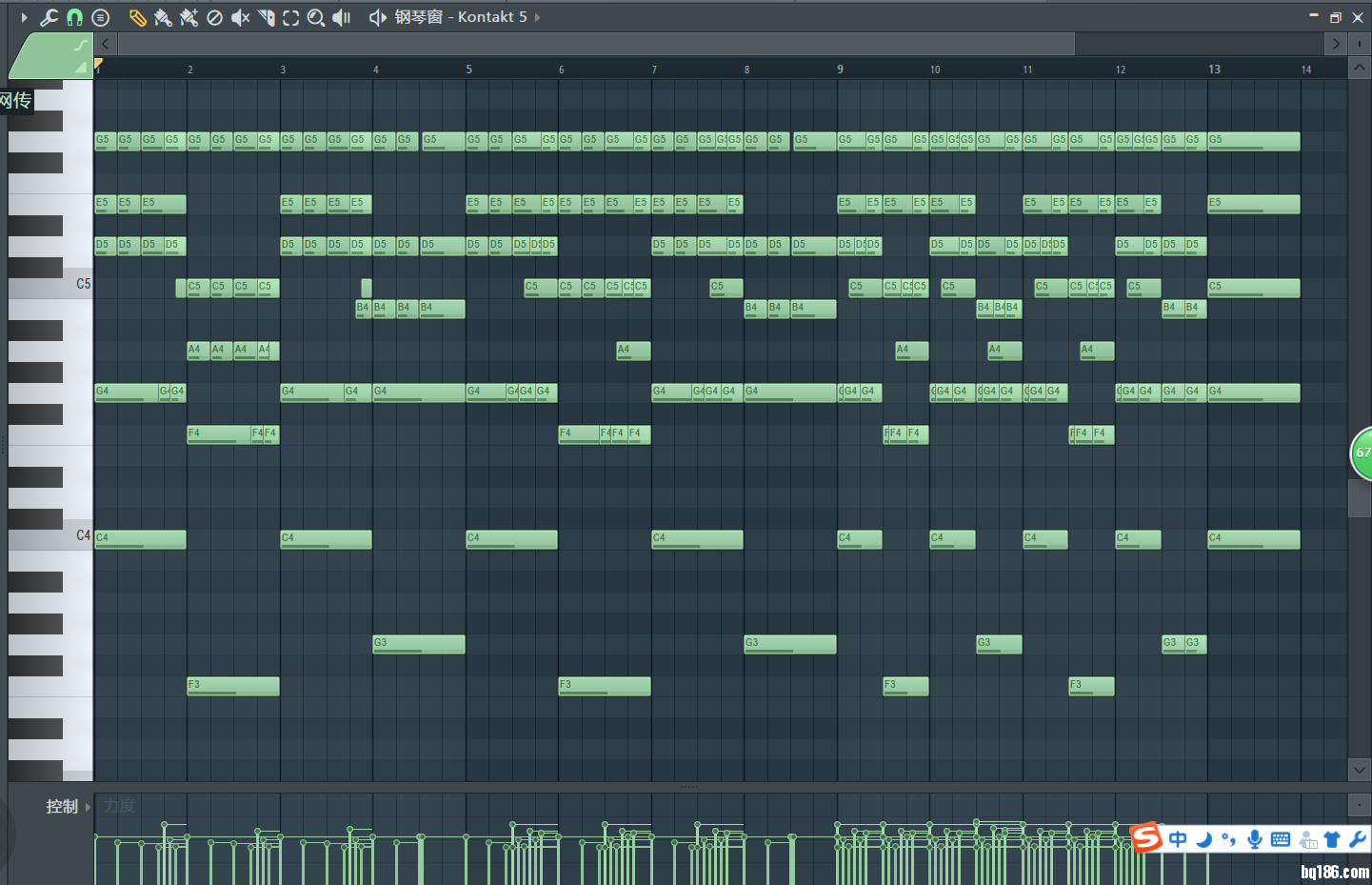Toggle Sogou punctuation mode icon
The width and height of the screenshot is (1372, 885).
[x=1229, y=839]
